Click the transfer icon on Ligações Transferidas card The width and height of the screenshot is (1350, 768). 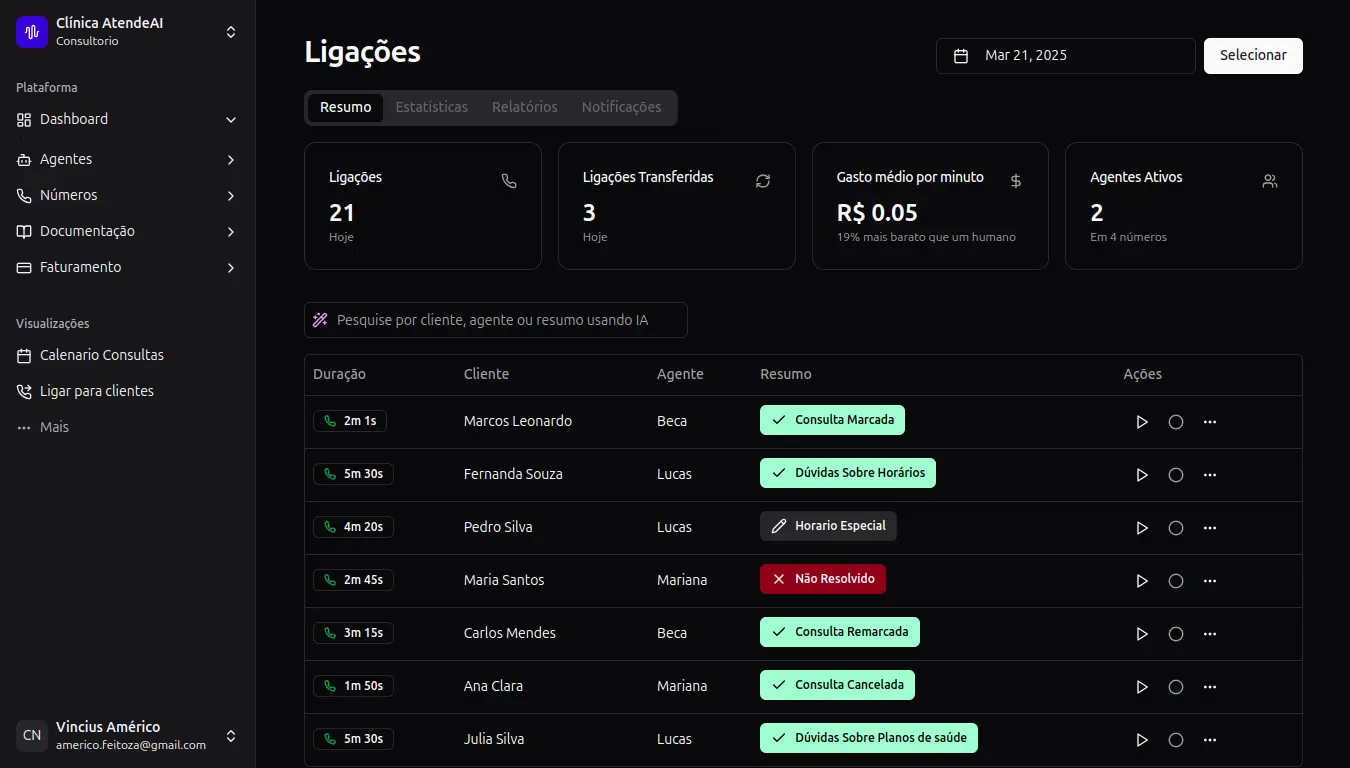tap(762, 181)
